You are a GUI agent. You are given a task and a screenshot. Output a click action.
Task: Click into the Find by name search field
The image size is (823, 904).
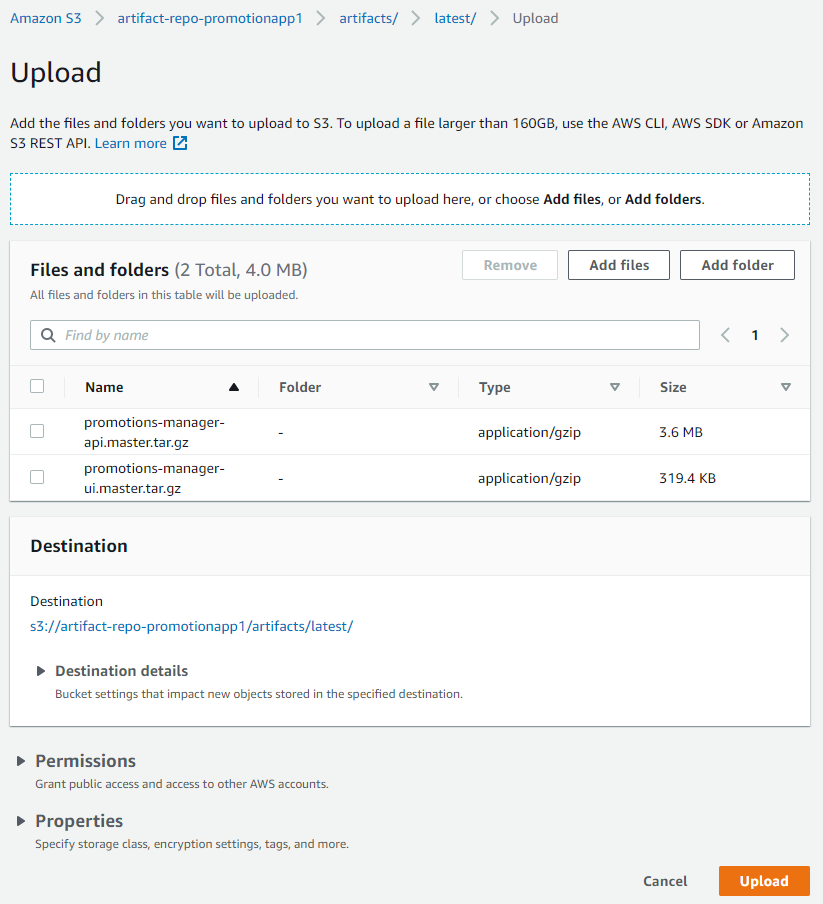pyautogui.click(x=365, y=335)
